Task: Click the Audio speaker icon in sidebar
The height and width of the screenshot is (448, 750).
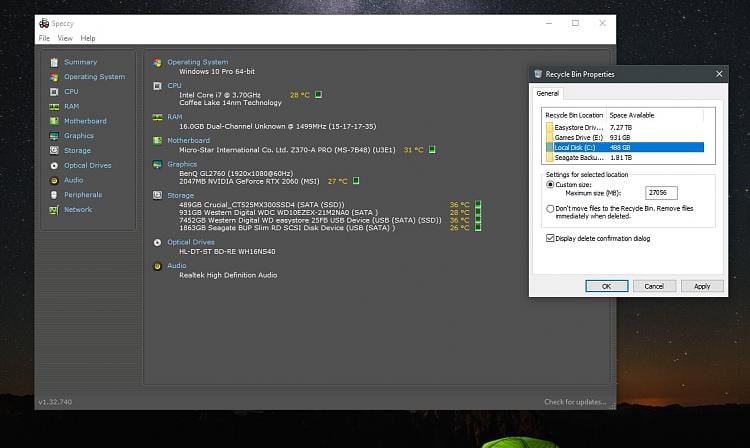Action: [54, 180]
